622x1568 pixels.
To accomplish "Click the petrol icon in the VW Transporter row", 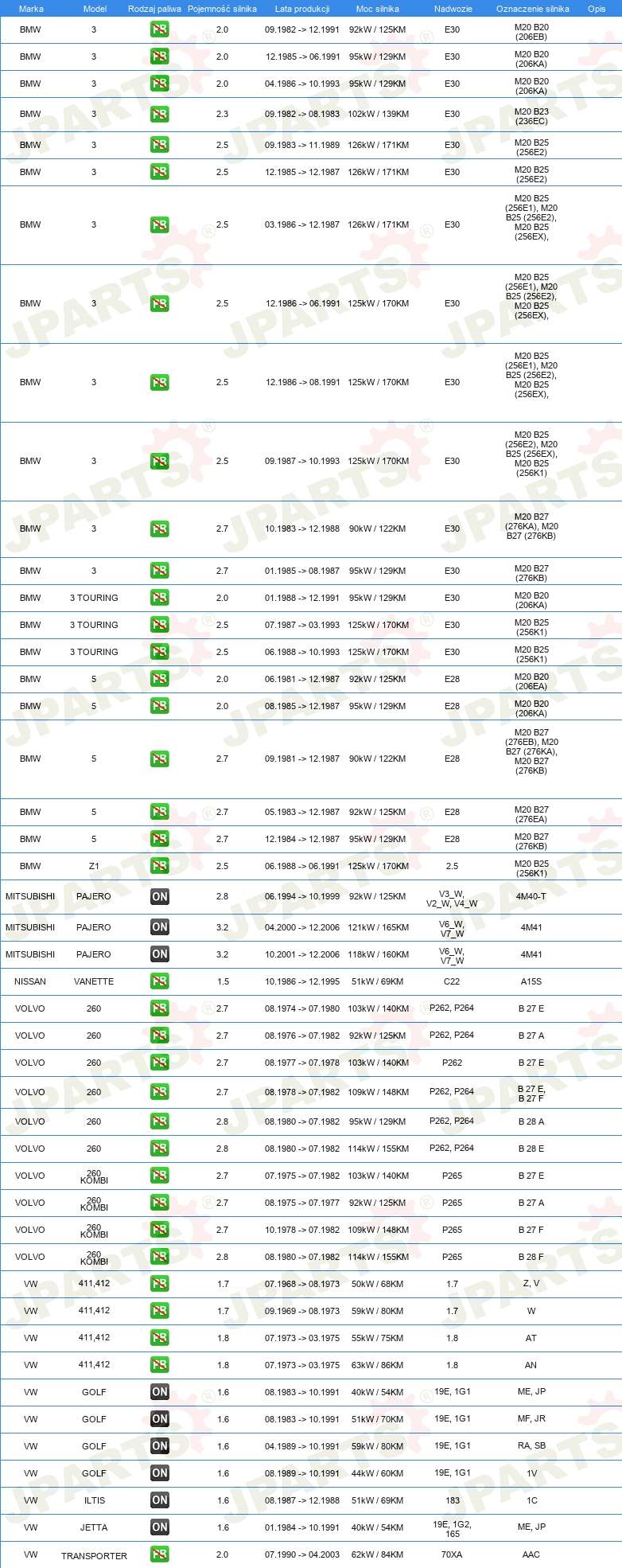I will pyautogui.click(x=160, y=1554).
